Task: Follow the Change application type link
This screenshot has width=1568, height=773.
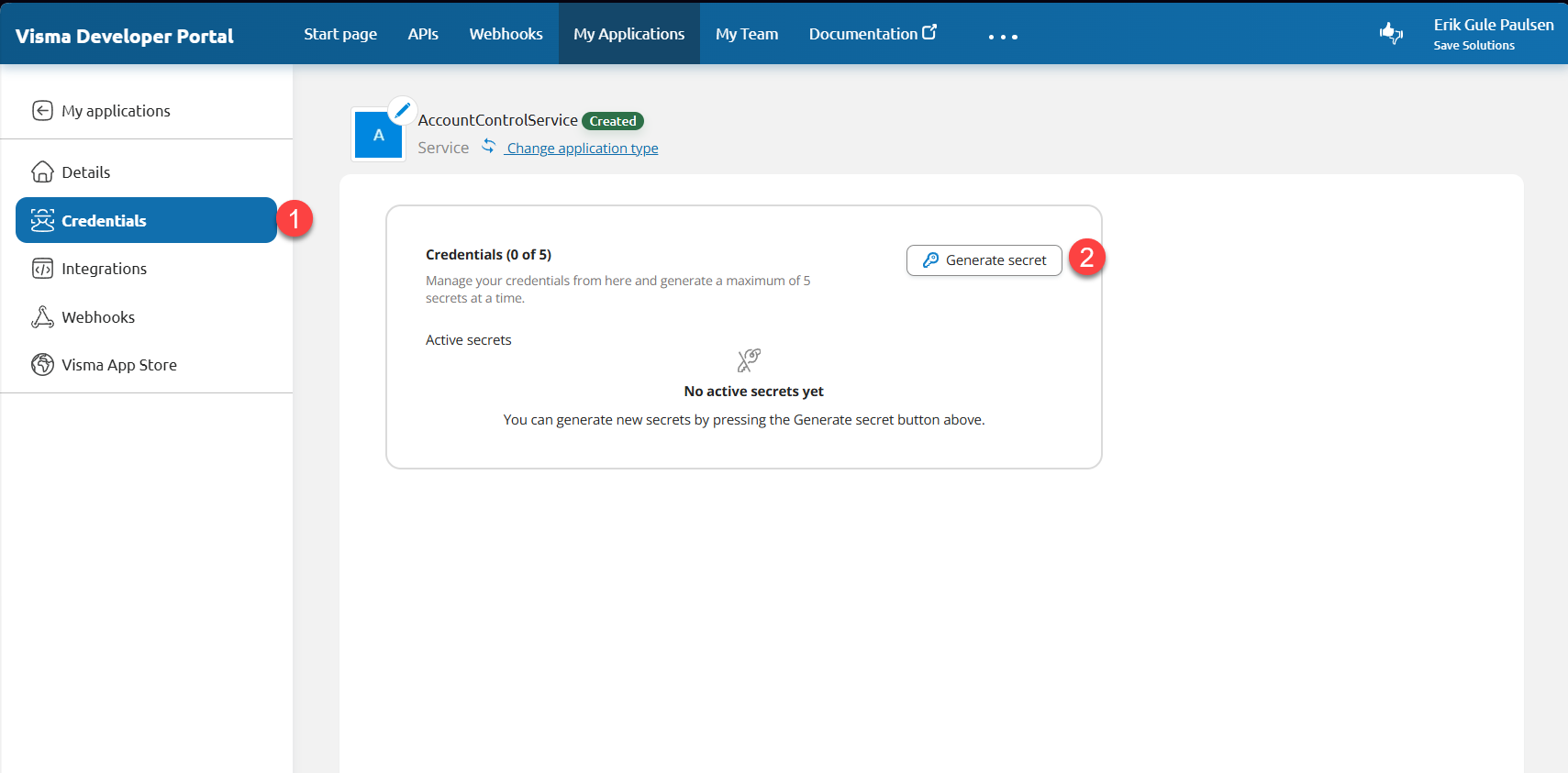Action: (x=583, y=149)
